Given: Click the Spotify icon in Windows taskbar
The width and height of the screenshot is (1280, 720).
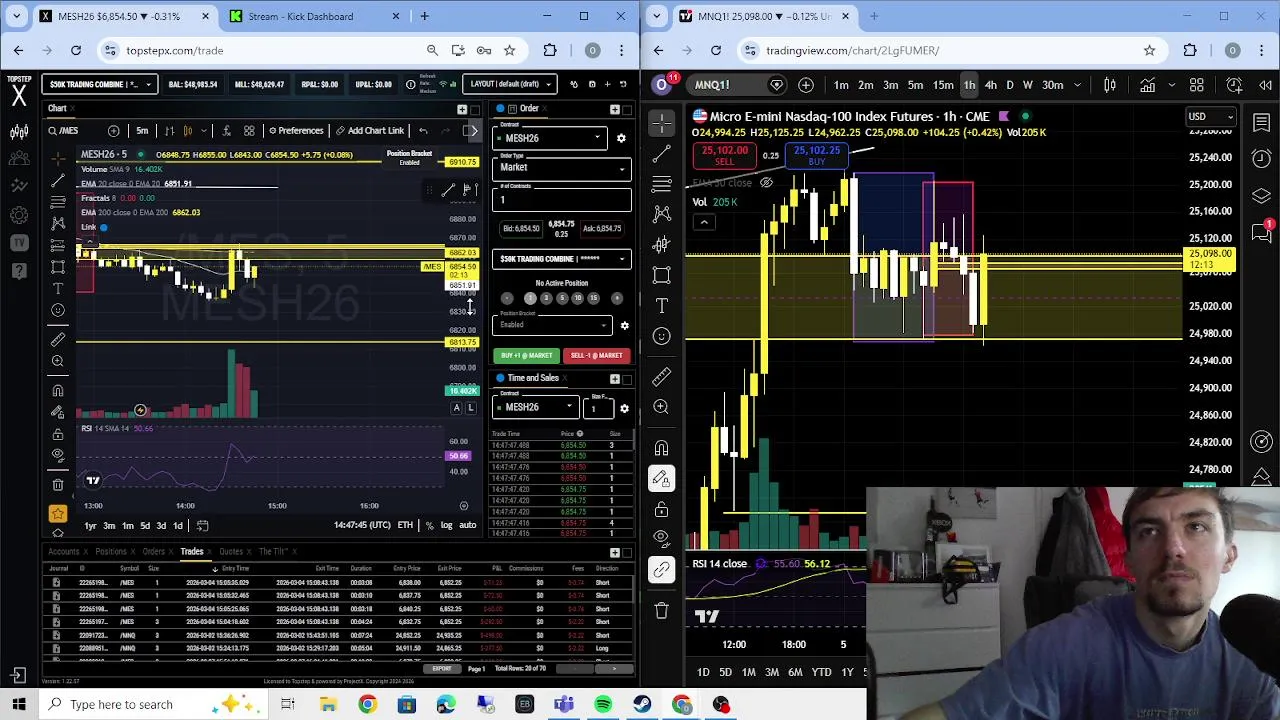Looking at the screenshot, I should (603, 704).
